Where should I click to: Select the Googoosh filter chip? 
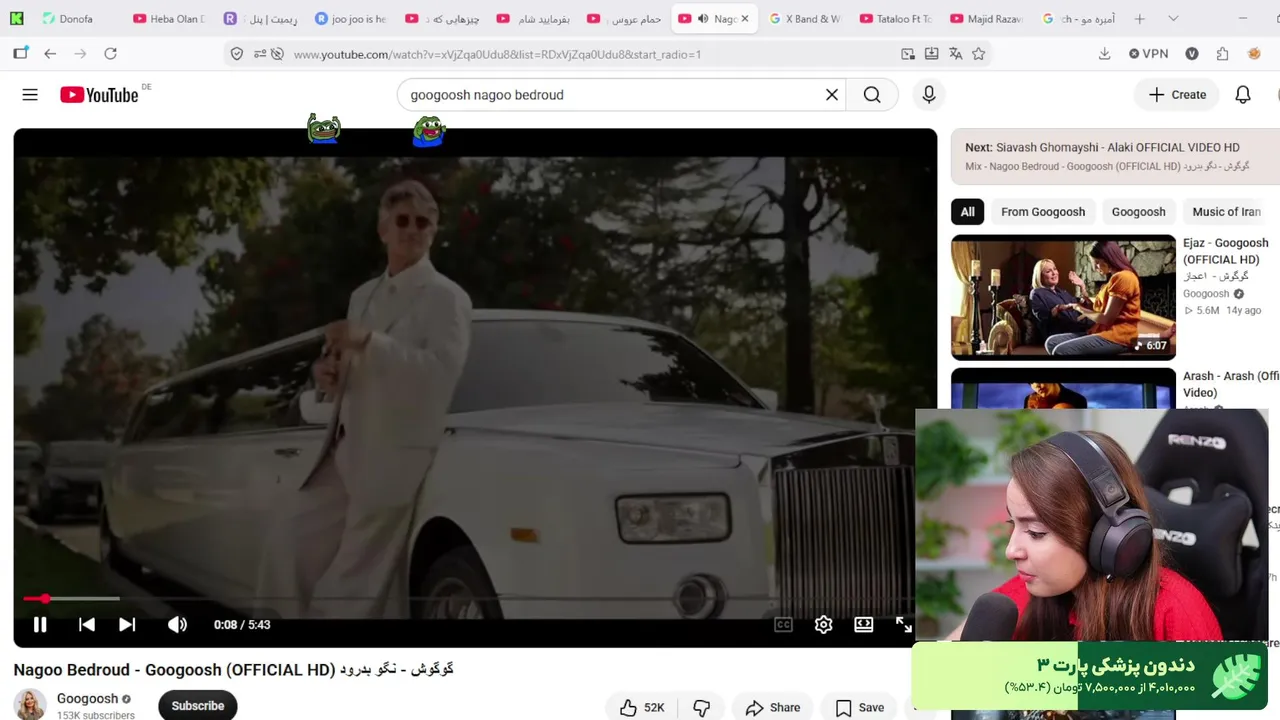coord(1138,212)
